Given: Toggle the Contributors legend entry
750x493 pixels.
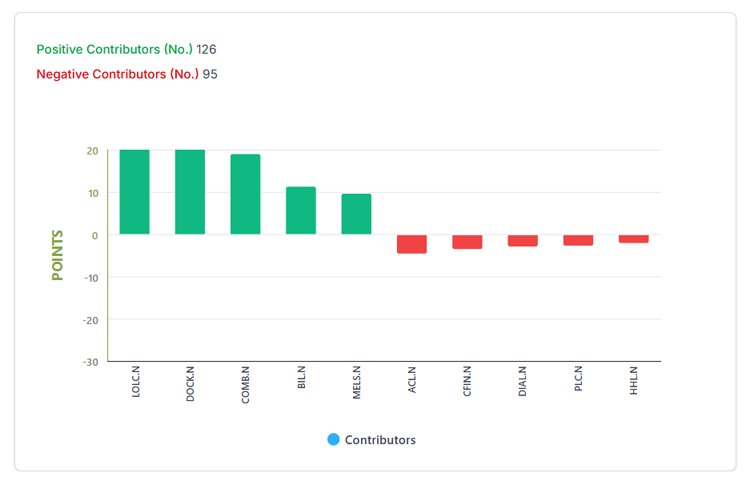Looking at the screenshot, I should (371, 439).
